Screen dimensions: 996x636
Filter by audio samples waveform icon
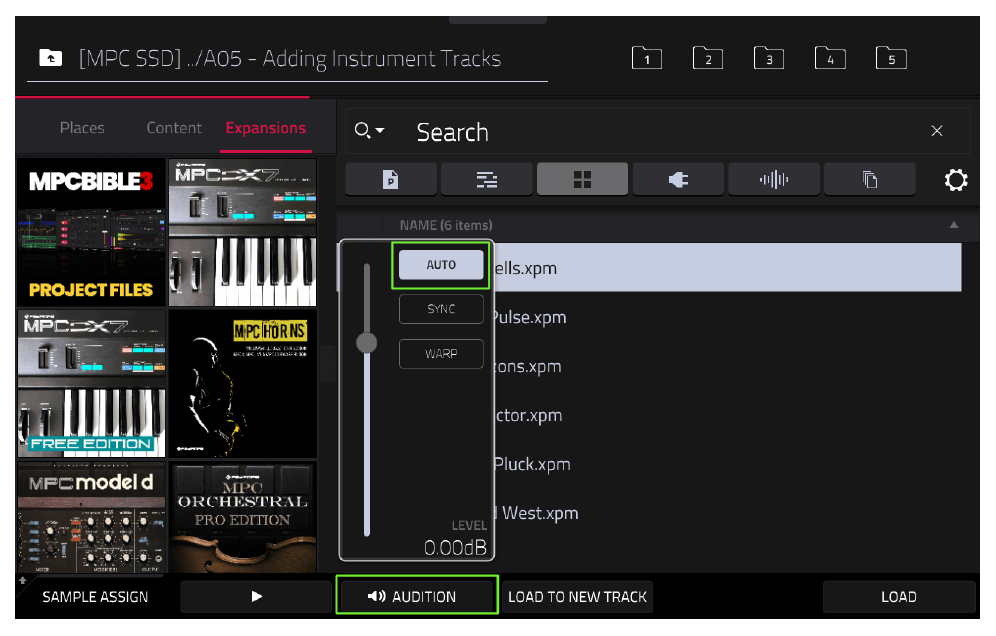774,180
